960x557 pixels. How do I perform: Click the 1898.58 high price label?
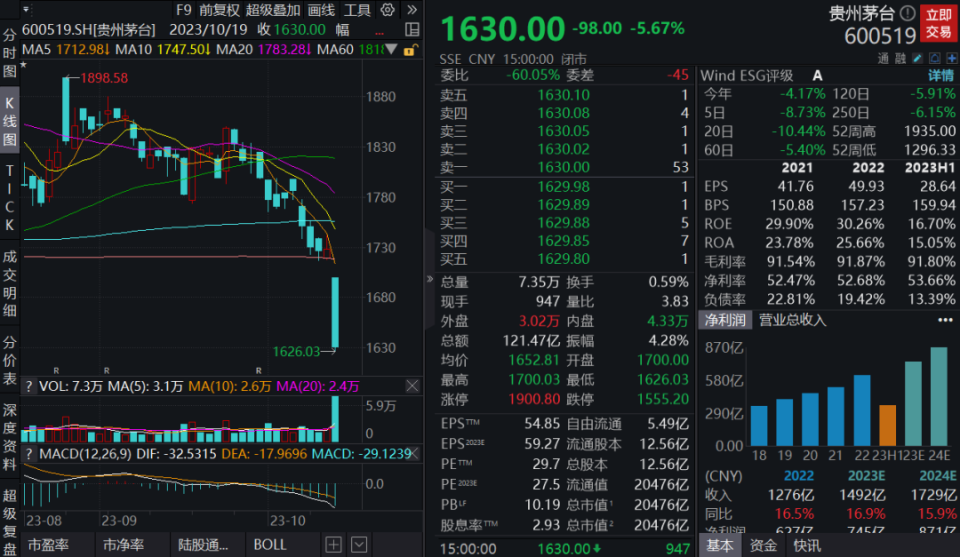coord(104,78)
